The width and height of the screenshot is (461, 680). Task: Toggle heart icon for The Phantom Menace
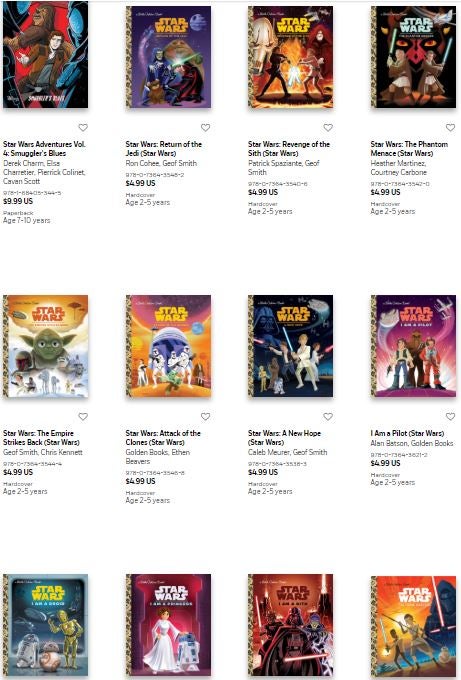click(x=450, y=128)
